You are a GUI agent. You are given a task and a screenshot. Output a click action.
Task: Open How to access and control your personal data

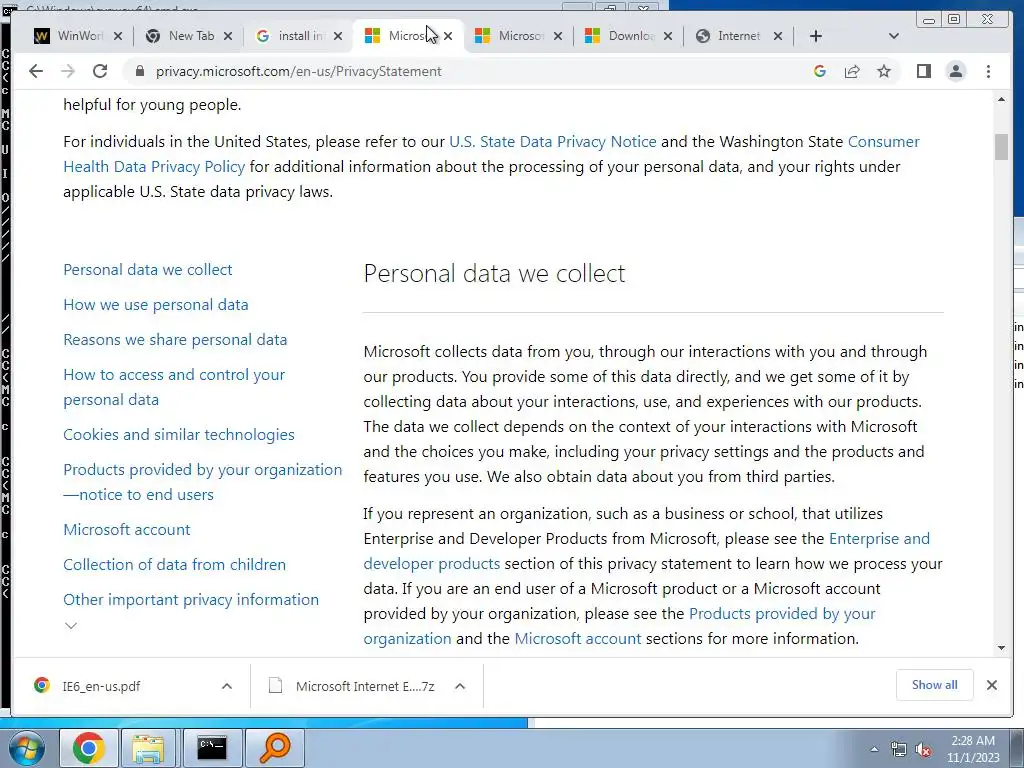pos(174,387)
